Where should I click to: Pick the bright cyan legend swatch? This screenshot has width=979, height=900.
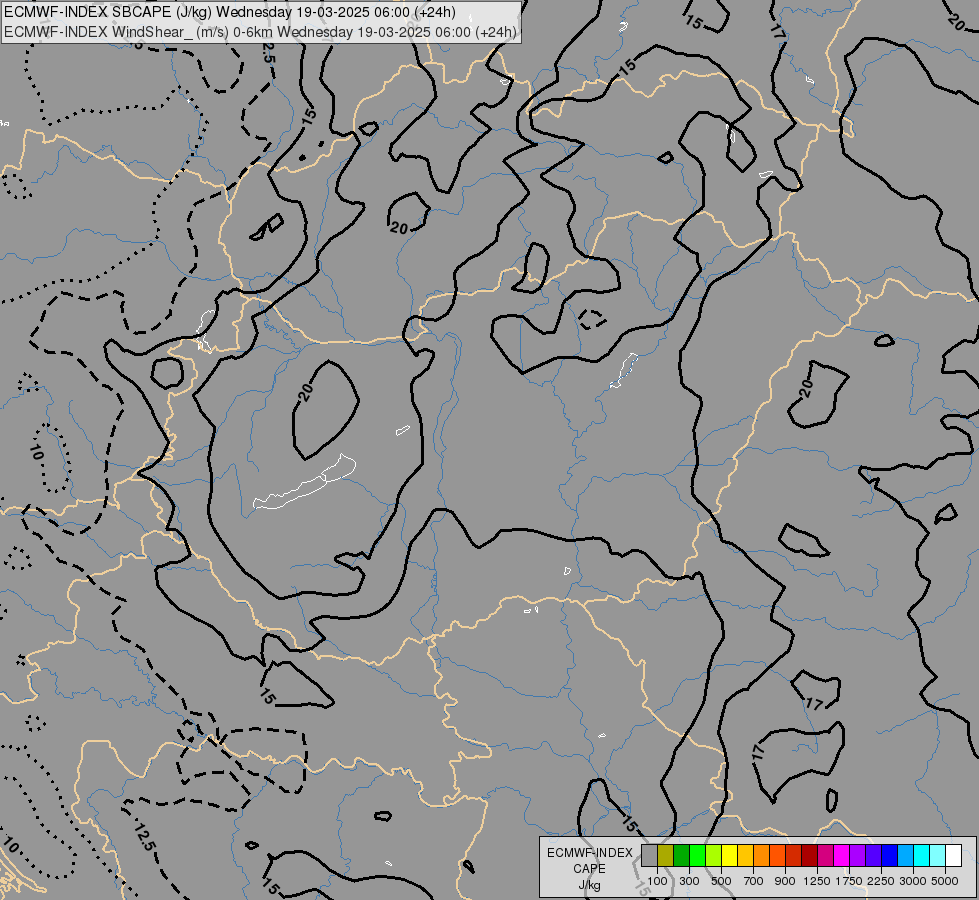pyautogui.click(x=921, y=855)
